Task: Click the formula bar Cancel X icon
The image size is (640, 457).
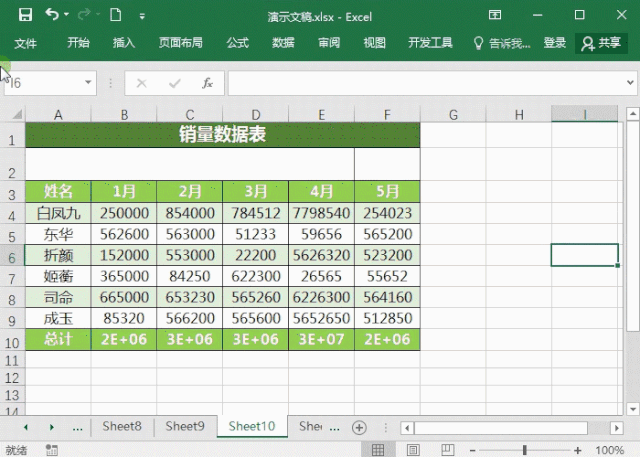Action: [x=142, y=83]
